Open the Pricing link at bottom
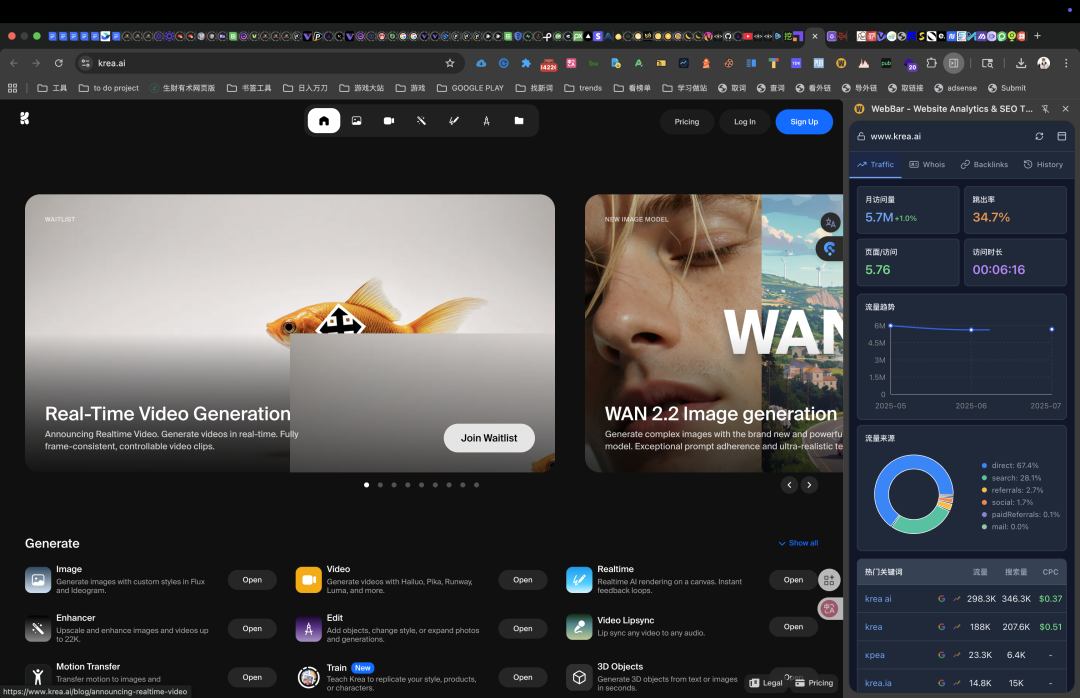 pos(814,683)
